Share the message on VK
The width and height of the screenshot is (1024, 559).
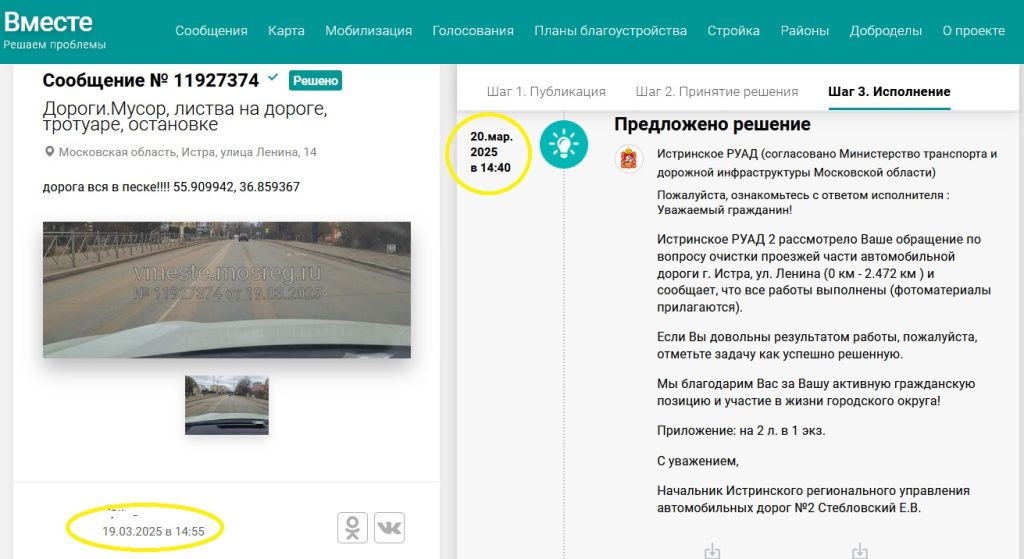[389, 527]
